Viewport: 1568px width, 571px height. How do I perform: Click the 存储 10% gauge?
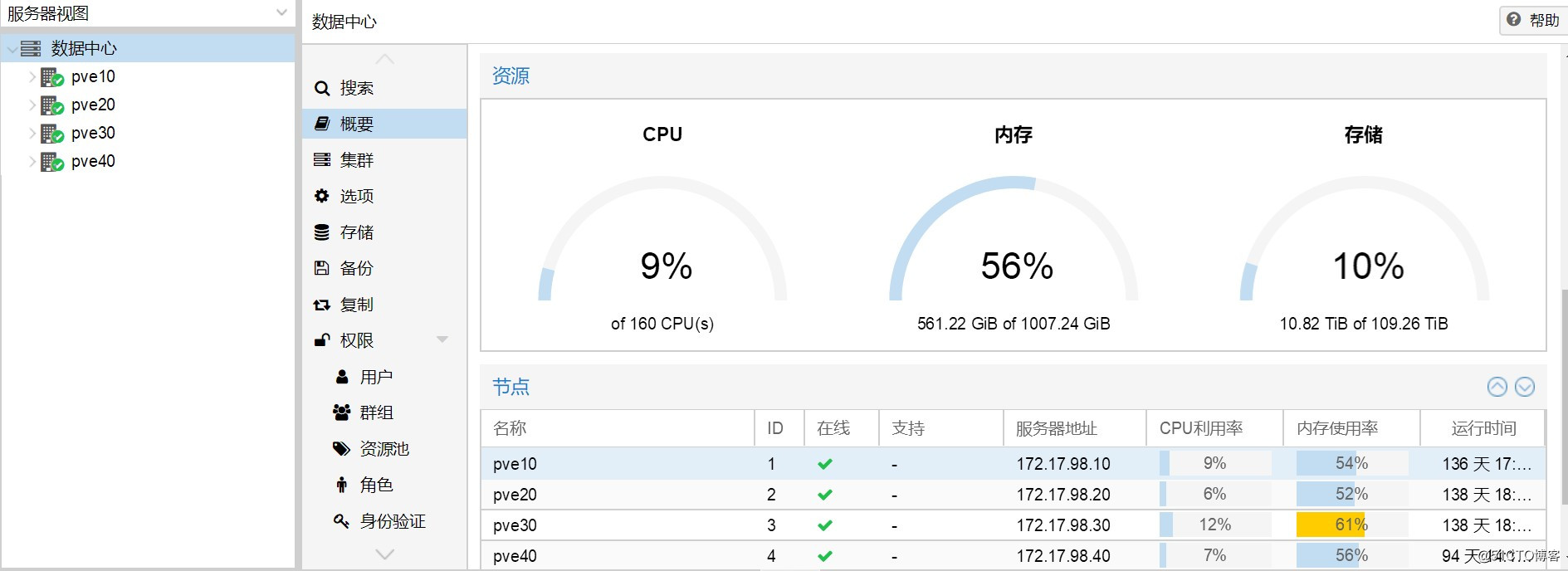click(x=1365, y=239)
